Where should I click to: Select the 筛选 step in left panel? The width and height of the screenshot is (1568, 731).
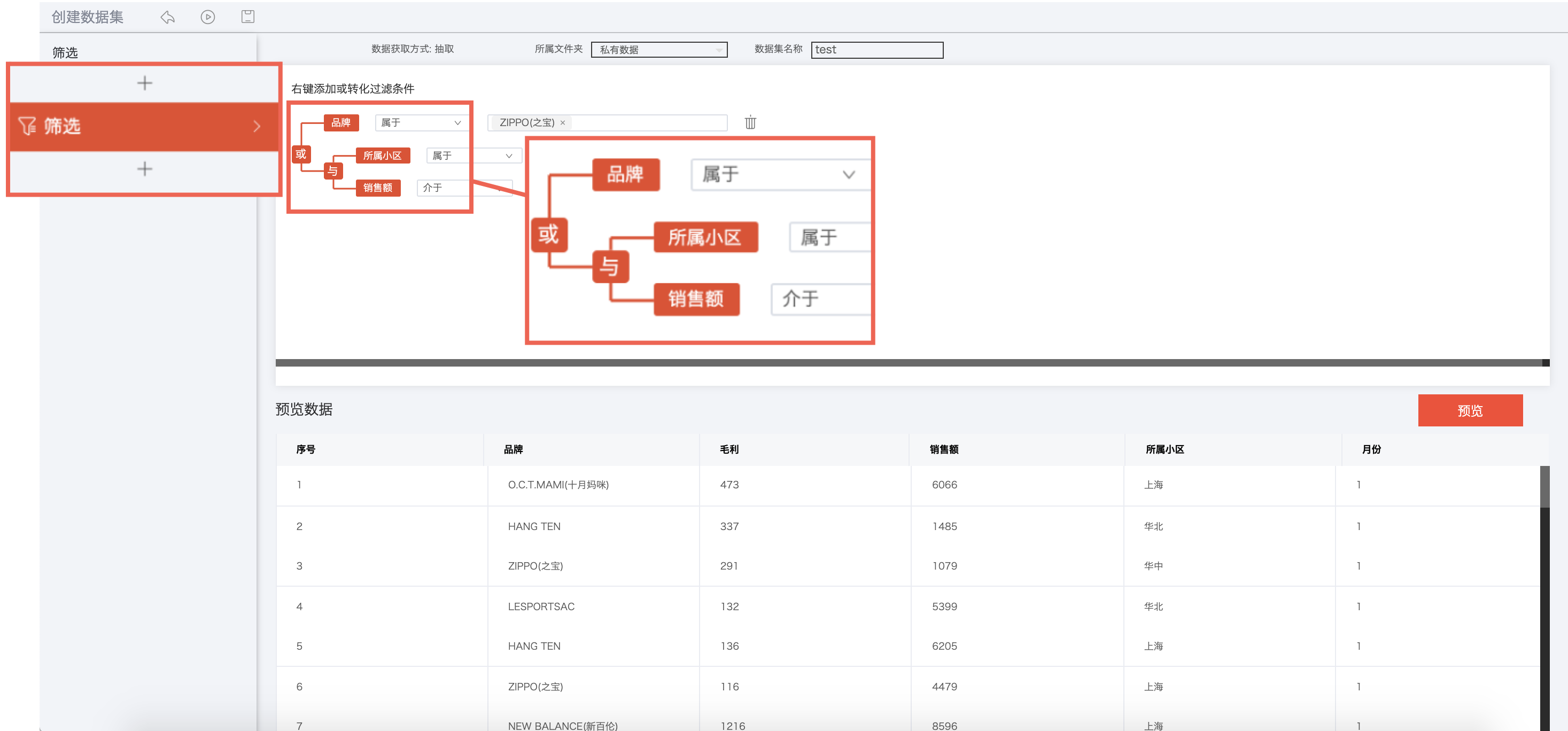[144, 126]
